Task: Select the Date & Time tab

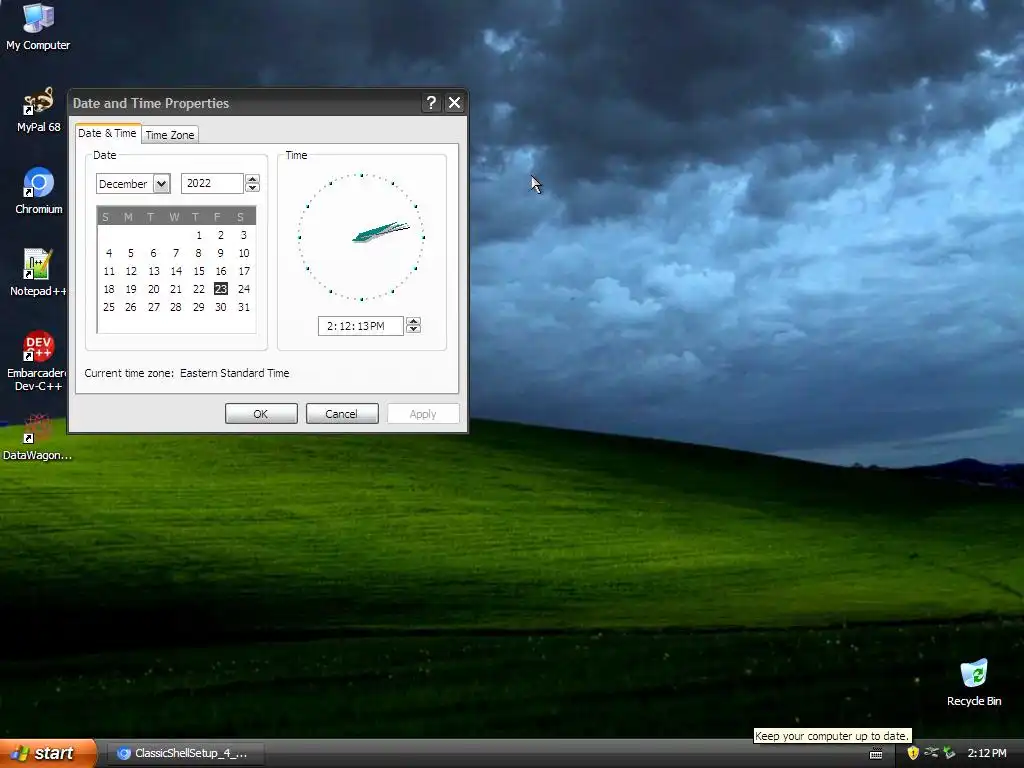Action: (108, 133)
